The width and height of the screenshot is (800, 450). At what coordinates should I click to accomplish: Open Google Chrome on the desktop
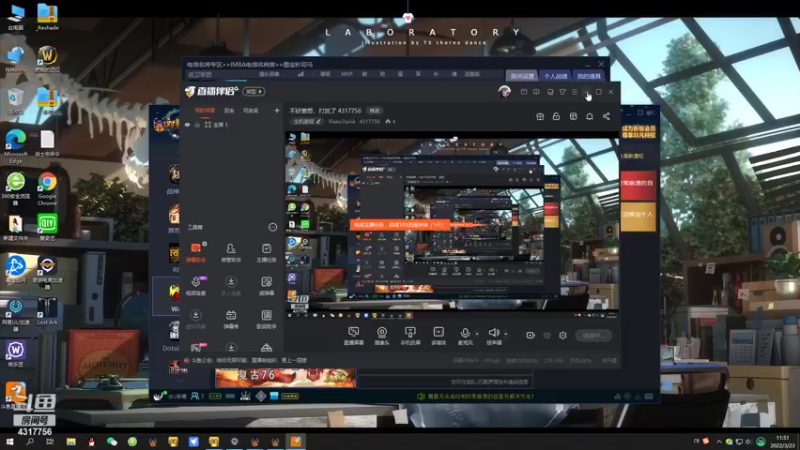point(47,188)
